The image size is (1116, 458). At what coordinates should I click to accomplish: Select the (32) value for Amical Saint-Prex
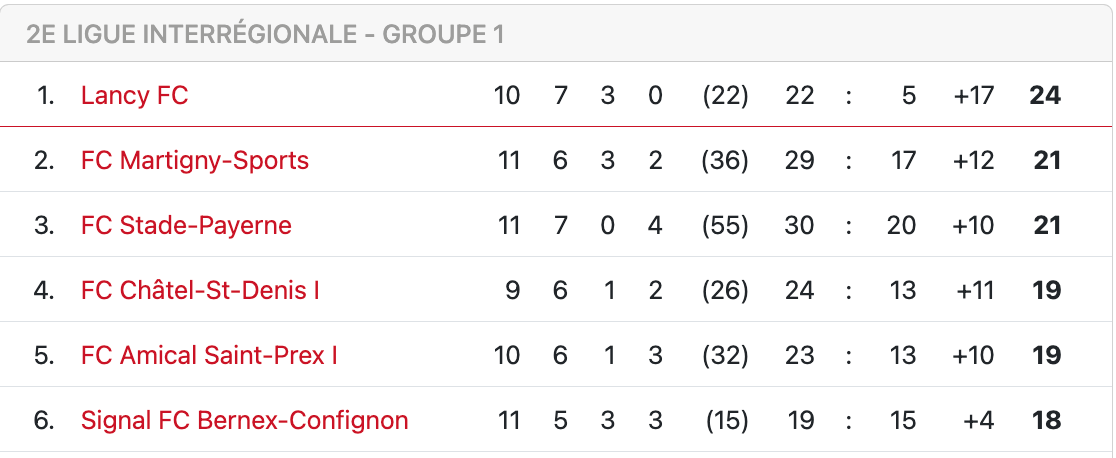[x=725, y=356]
